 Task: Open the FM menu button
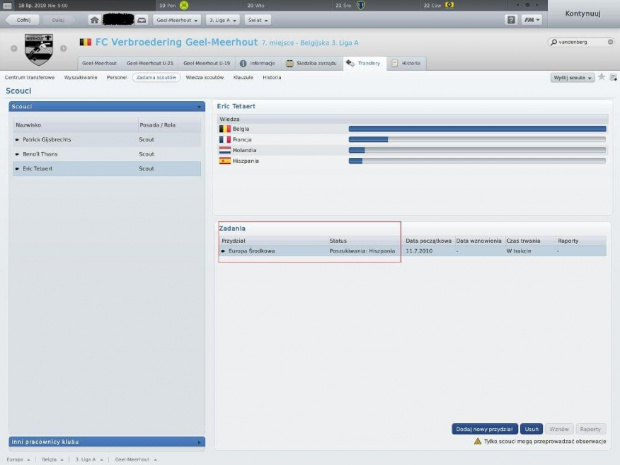point(531,20)
